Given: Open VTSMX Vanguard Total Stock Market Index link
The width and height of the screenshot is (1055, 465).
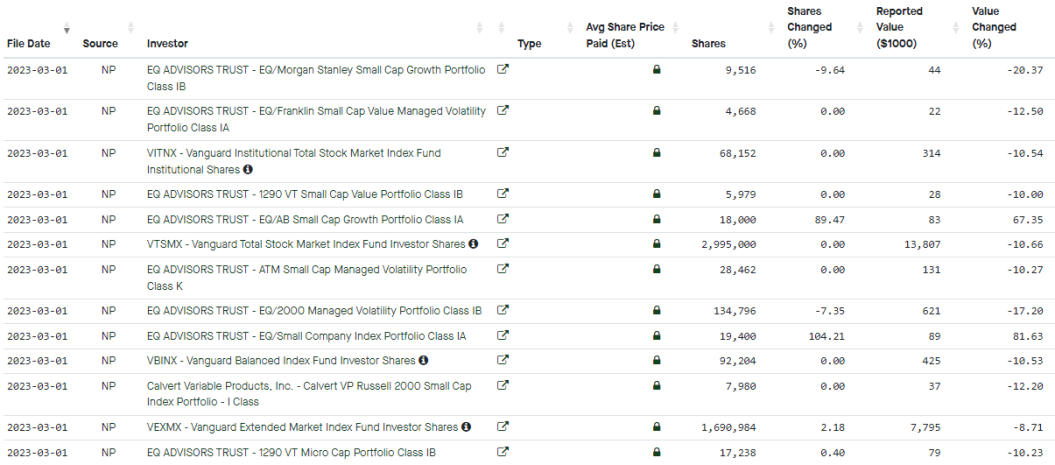Looking at the screenshot, I should point(306,244).
